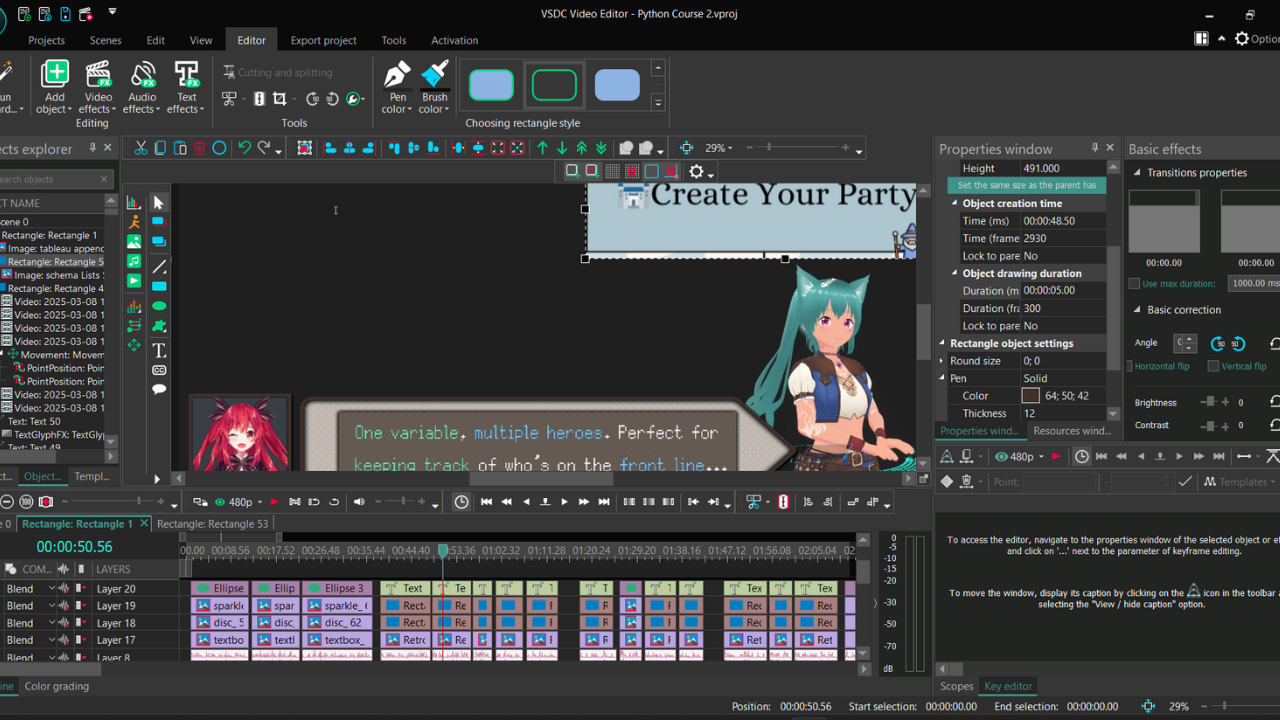Toggle the timeline mute speaker icon
1280x720 pixels.
pyautogui.click(x=360, y=502)
